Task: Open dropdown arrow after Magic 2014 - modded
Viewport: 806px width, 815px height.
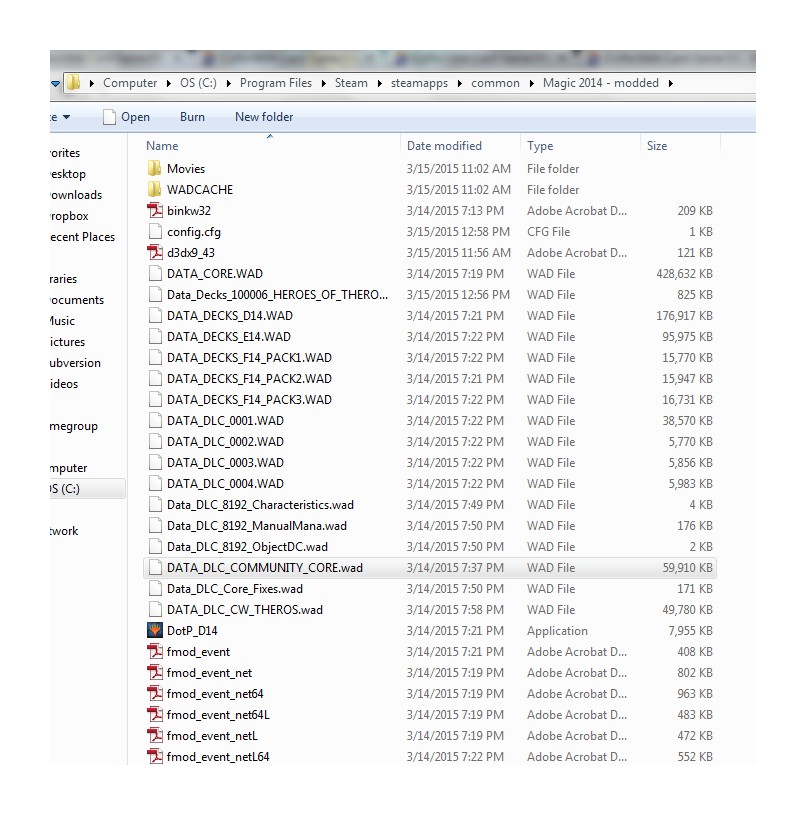Action: tap(670, 83)
